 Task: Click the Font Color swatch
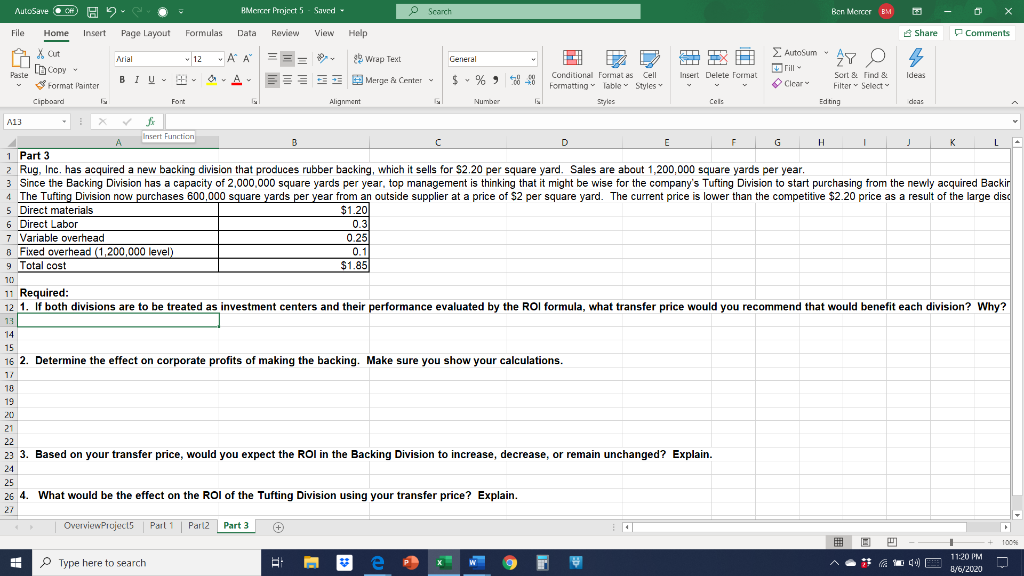tap(237, 80)
